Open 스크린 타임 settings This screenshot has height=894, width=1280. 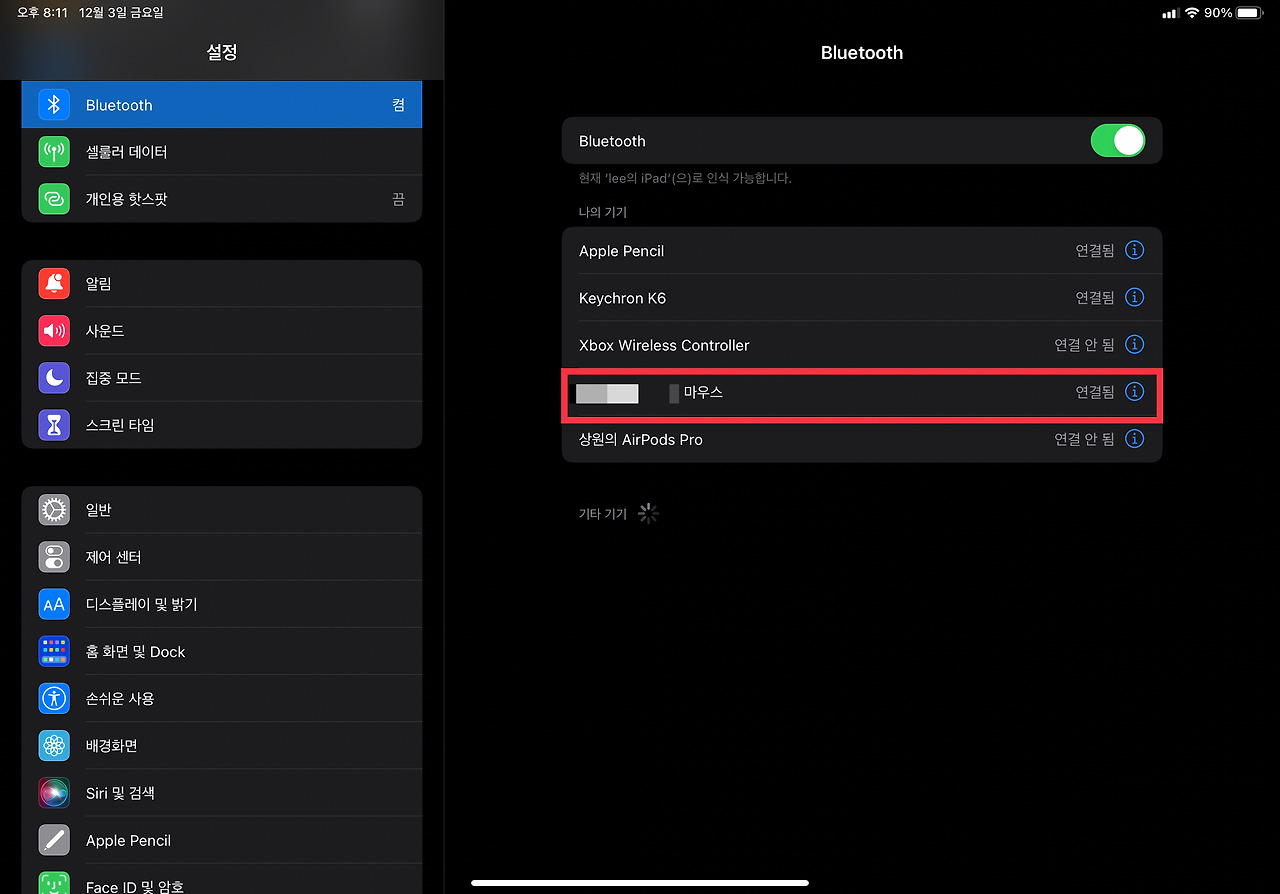point(222,425)
